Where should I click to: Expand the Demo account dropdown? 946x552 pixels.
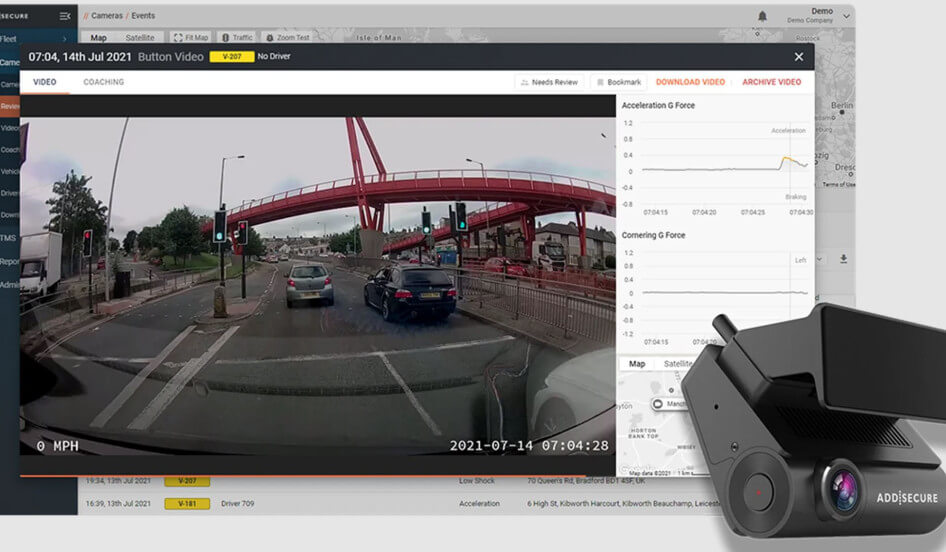(846, 16)
